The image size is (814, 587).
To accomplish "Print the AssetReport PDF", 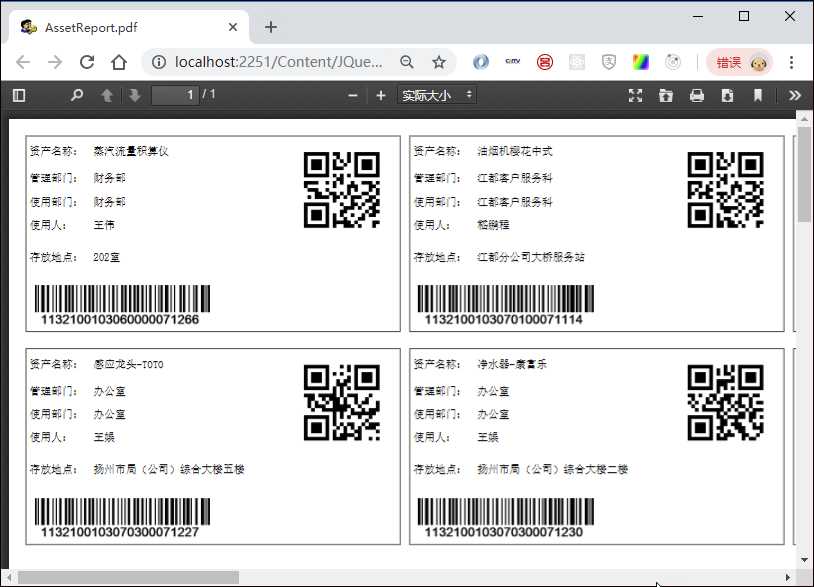I will (697, 95).
